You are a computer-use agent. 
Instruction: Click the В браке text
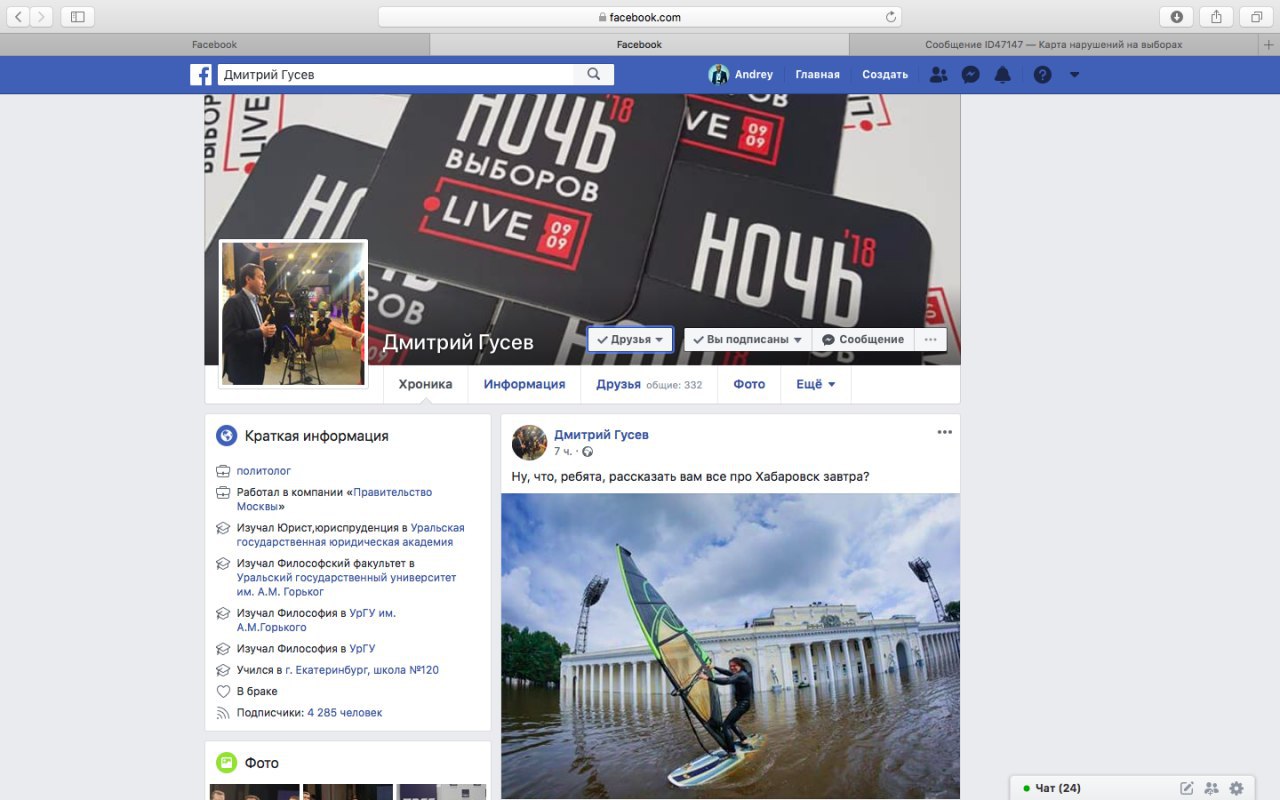click(x=257, y=692)
